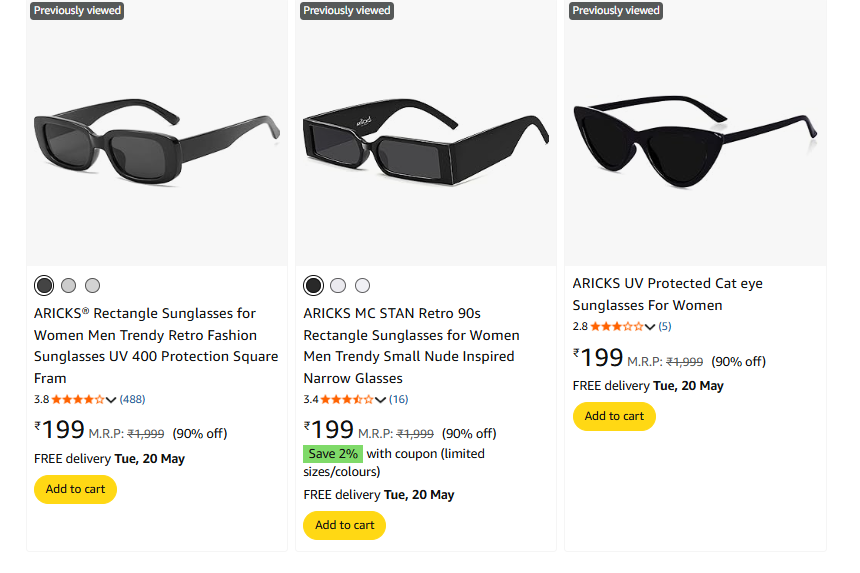Image resolution: width=860 pixels, height=573 pixels.
Task: Click the green Save 2% coupon badge
Action: pos(333,454)
